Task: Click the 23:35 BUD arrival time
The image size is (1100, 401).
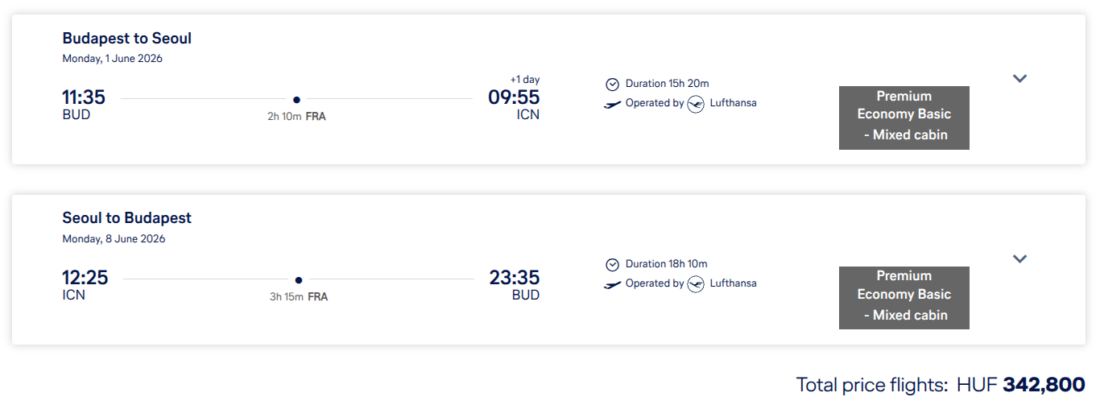Action: [514, 278]
